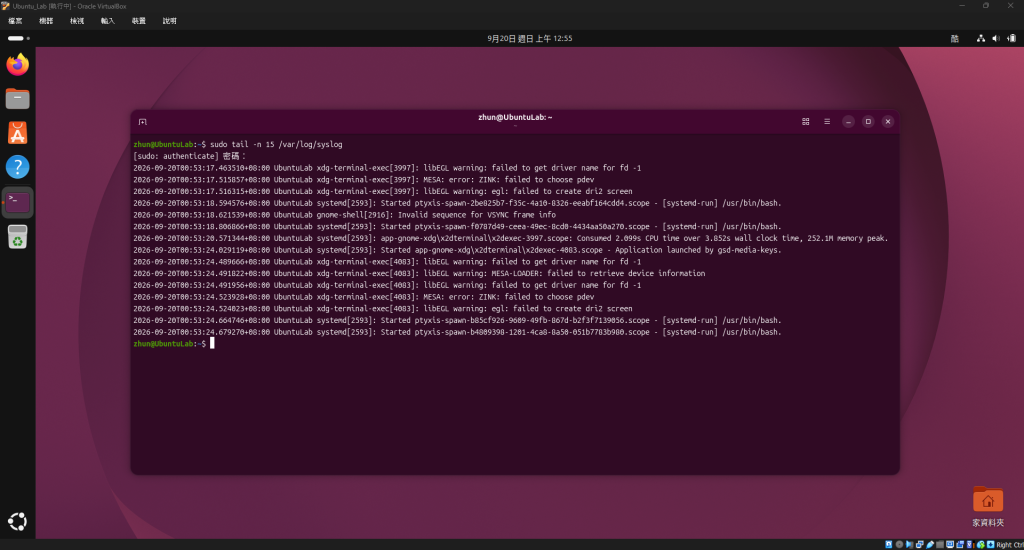Screen dimensions: 1024x550
Task: Open the 輸入 menu in VirtualBox
Action: click(x=108, y=21)
